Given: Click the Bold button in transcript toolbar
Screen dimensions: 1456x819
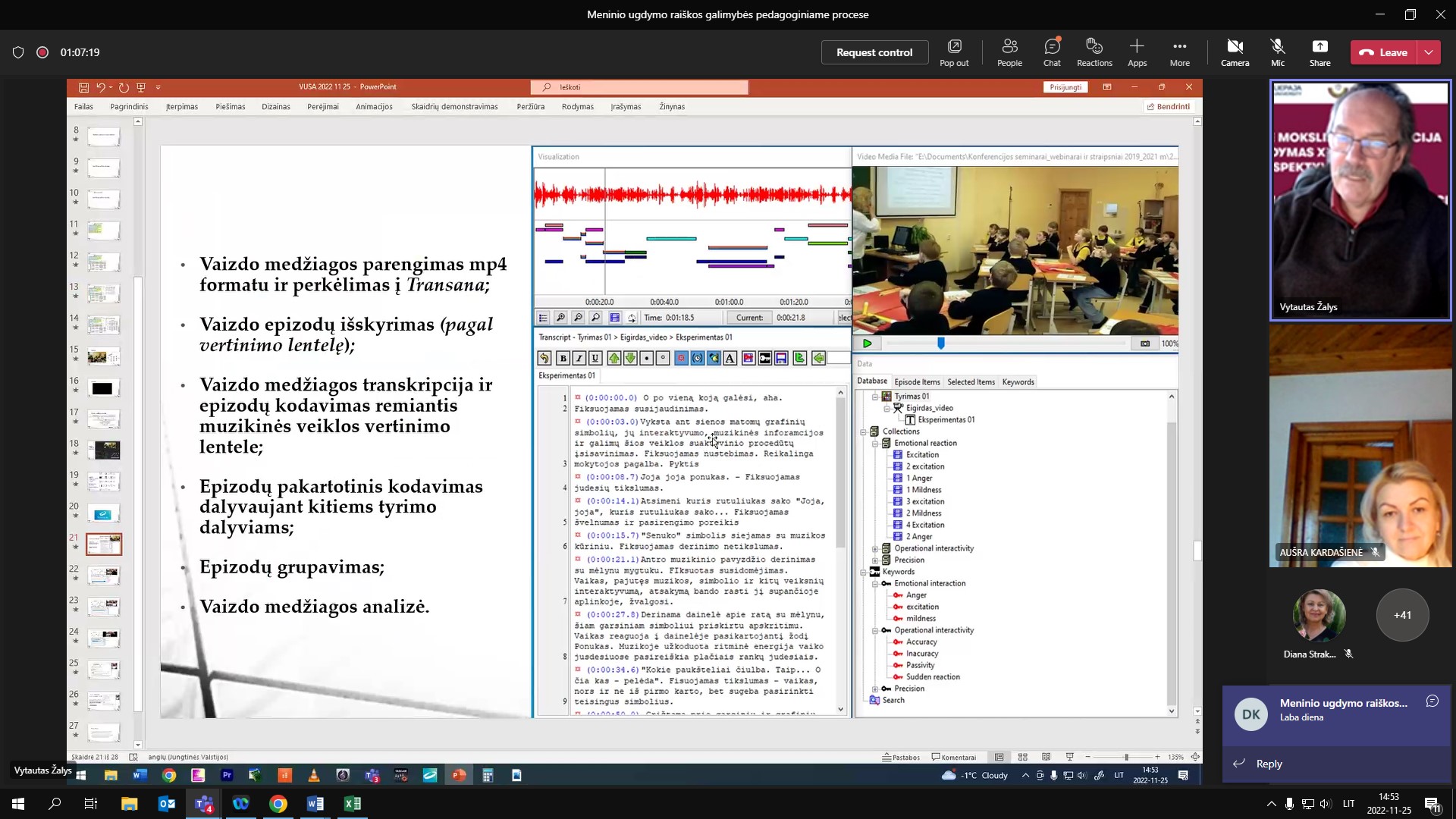Looking at the screenshot, I should coord(563,358).
